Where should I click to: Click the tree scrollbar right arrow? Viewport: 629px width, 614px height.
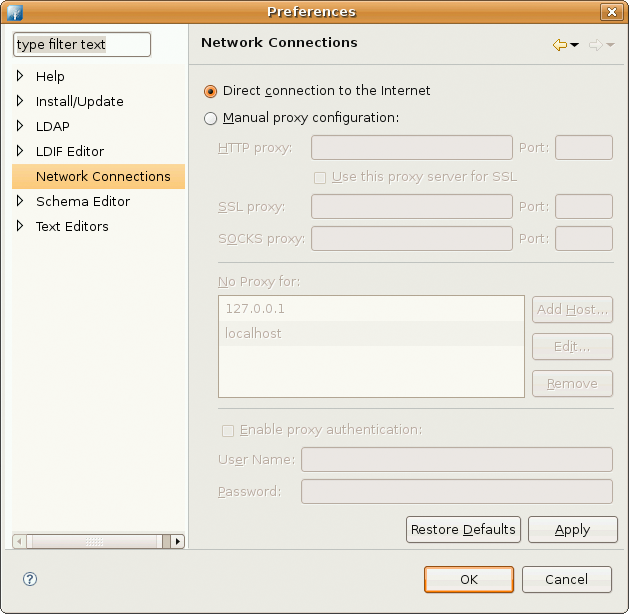click(178, 541)
